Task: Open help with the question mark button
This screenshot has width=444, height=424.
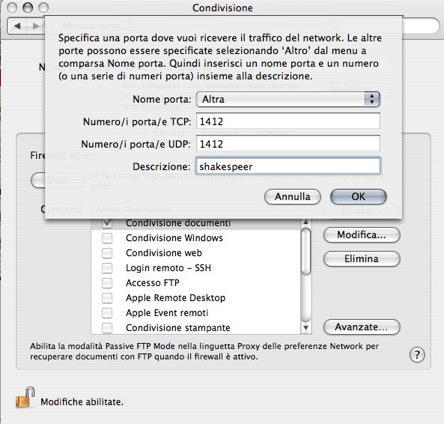Action: [417, 355]
